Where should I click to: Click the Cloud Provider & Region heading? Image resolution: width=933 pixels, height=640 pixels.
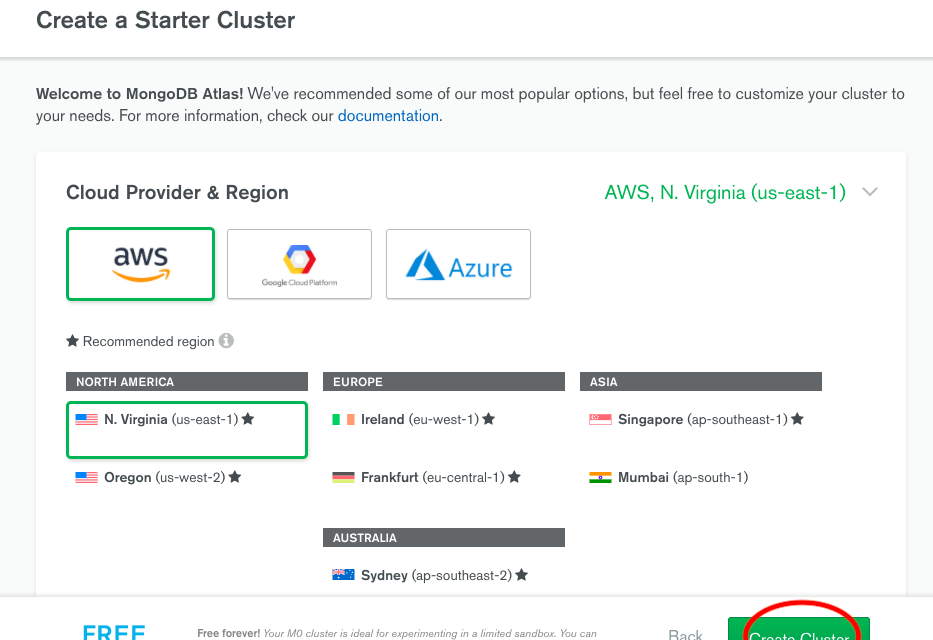(177, 193)
